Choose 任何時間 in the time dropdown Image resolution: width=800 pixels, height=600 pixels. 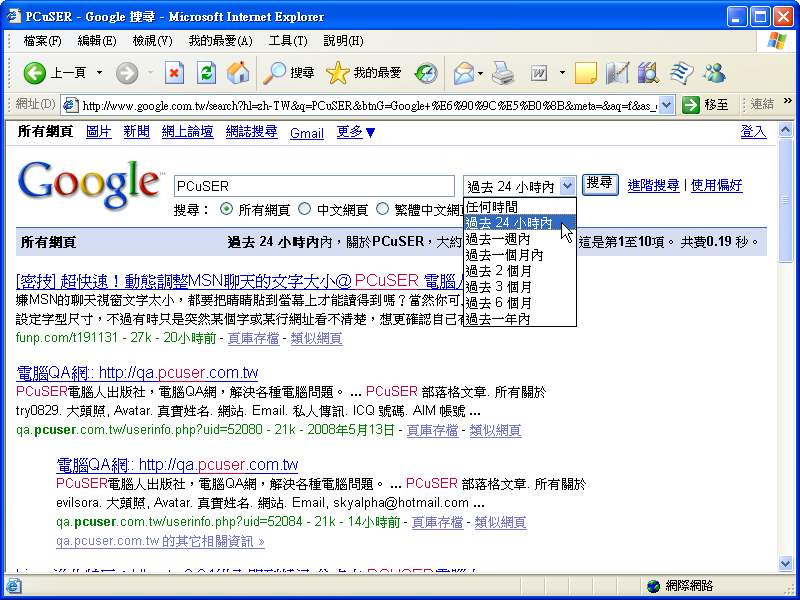pyautogui.click(x=520, y=207)
